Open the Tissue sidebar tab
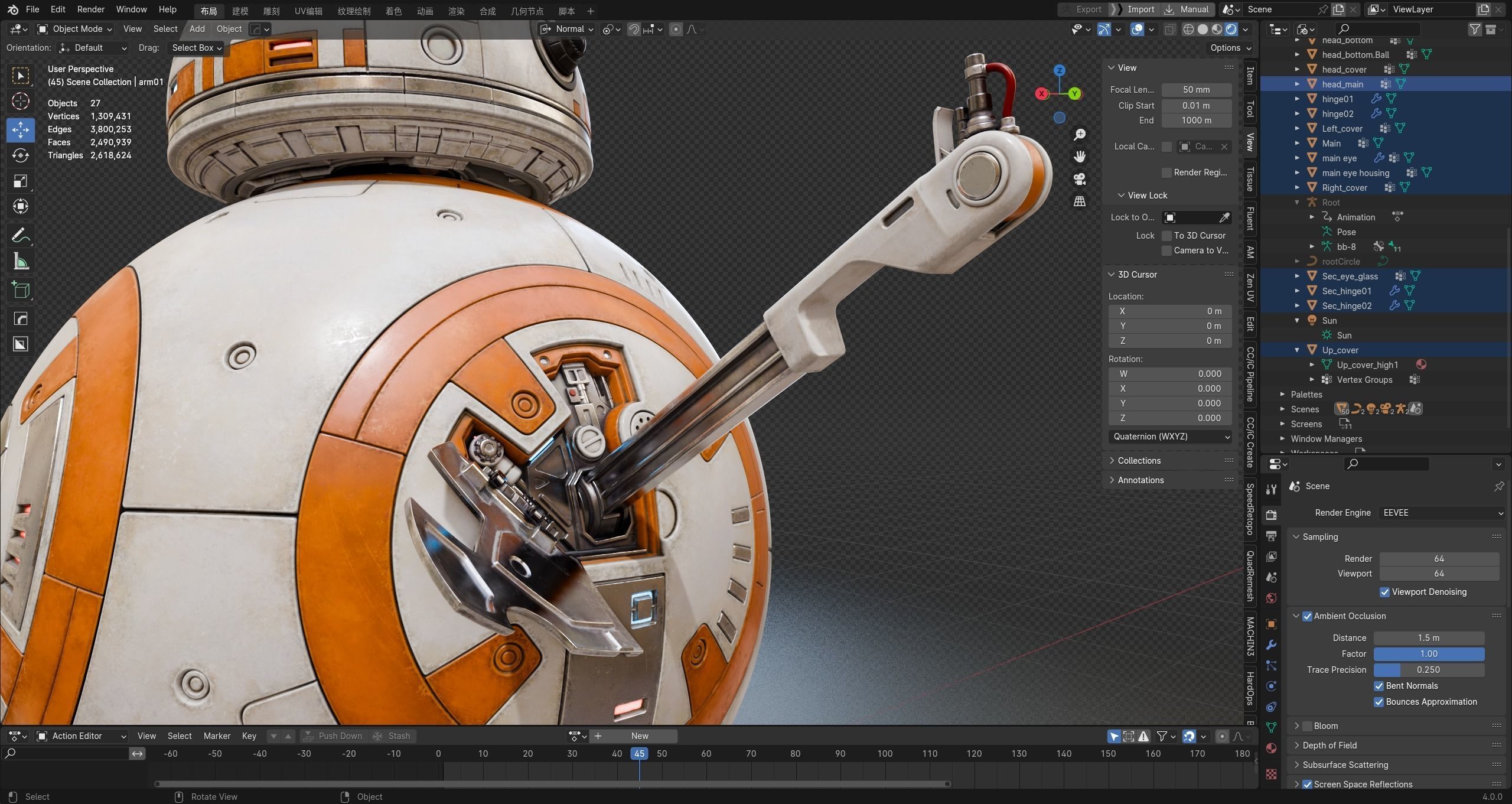The height and width of the screenshot is (804, 1512). [x=1250, y=179]
